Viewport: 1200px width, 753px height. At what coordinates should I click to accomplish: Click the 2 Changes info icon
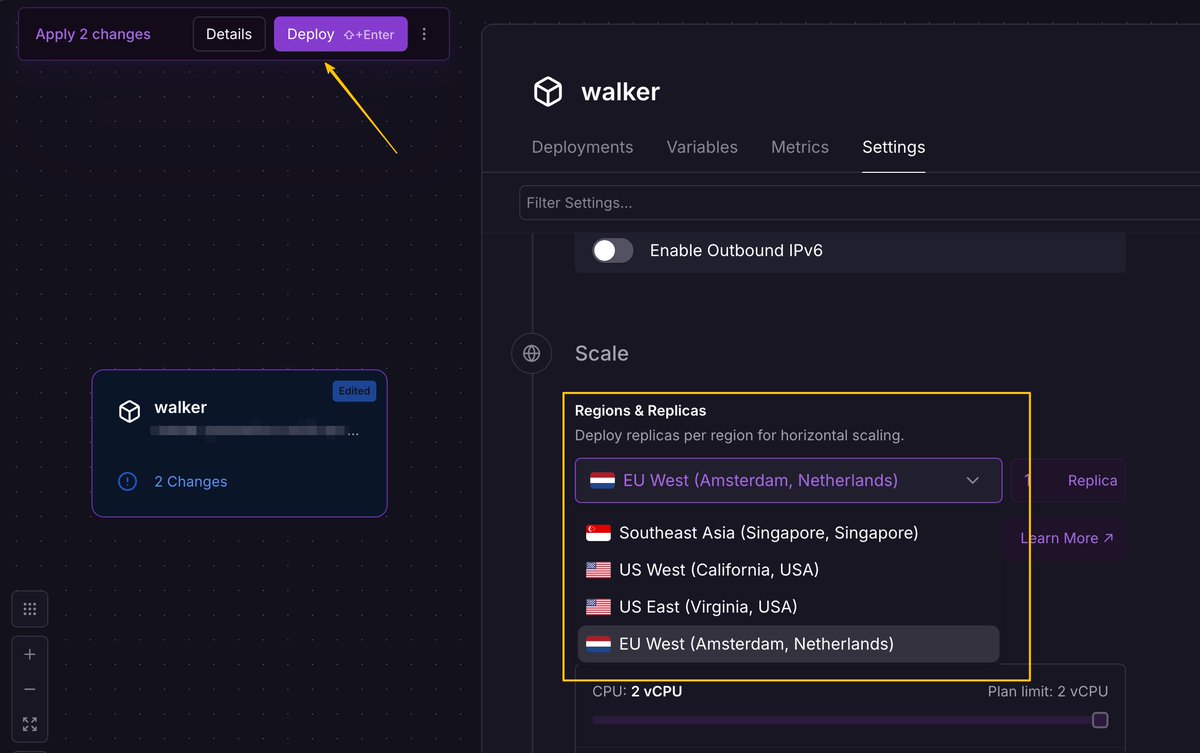[x=127, y=481]
